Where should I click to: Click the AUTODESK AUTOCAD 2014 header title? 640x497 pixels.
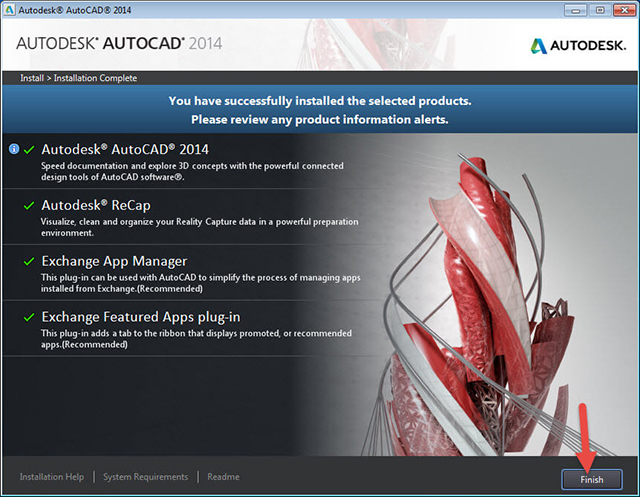pos(119,43)
